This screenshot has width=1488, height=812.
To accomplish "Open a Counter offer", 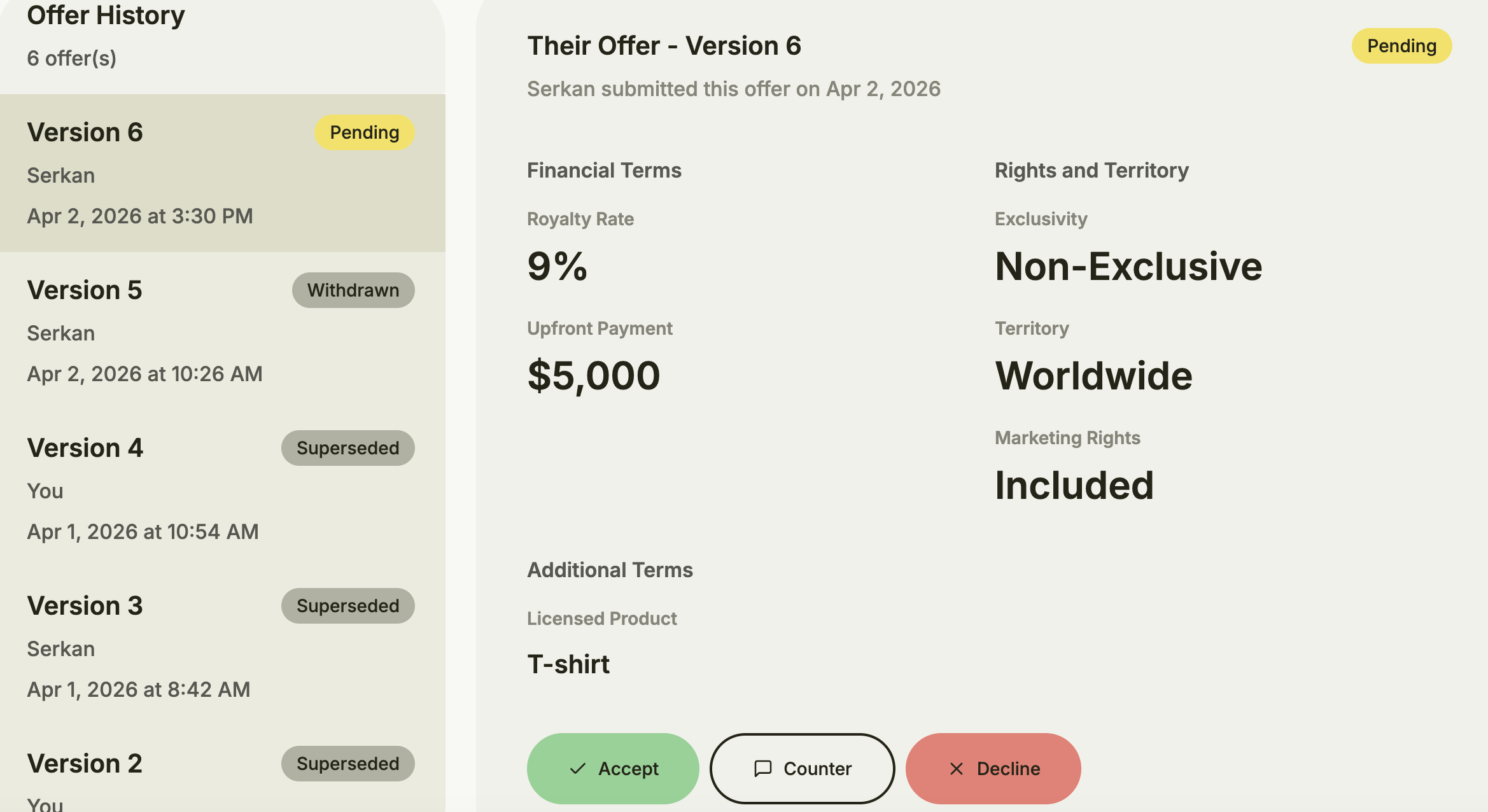I will (802, 769).
